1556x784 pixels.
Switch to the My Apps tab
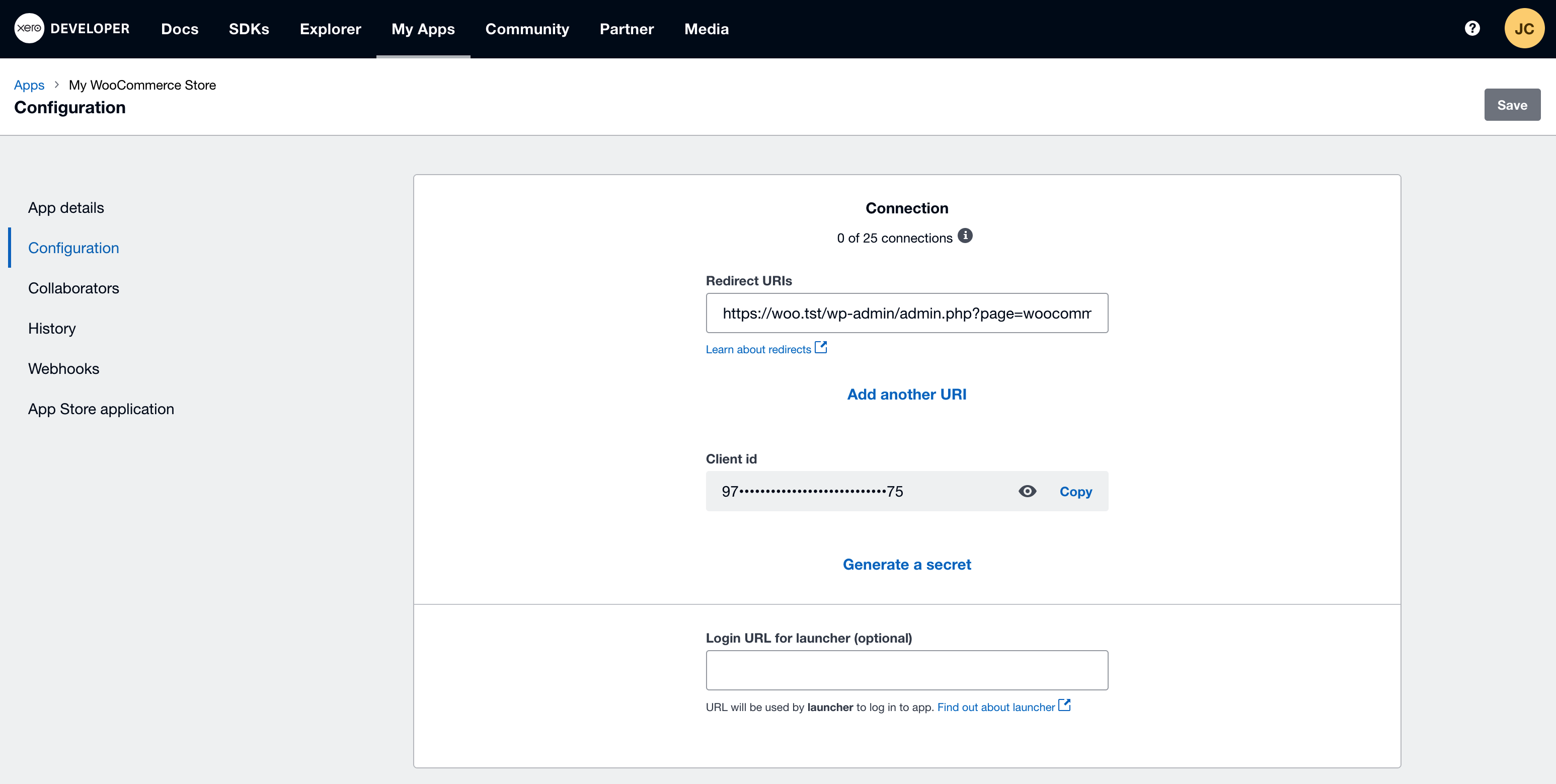423,28
